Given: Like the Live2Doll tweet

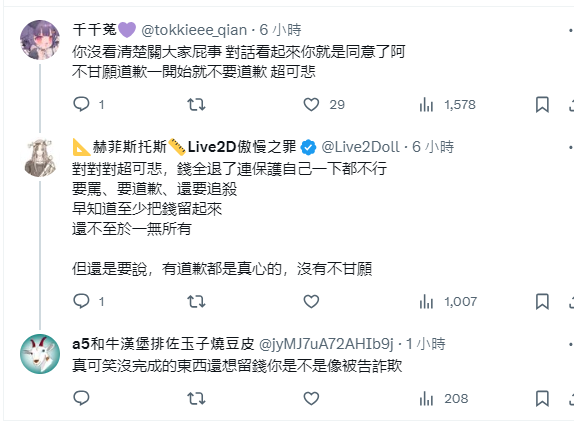Looking at the screenshot, I should [311, 302].
